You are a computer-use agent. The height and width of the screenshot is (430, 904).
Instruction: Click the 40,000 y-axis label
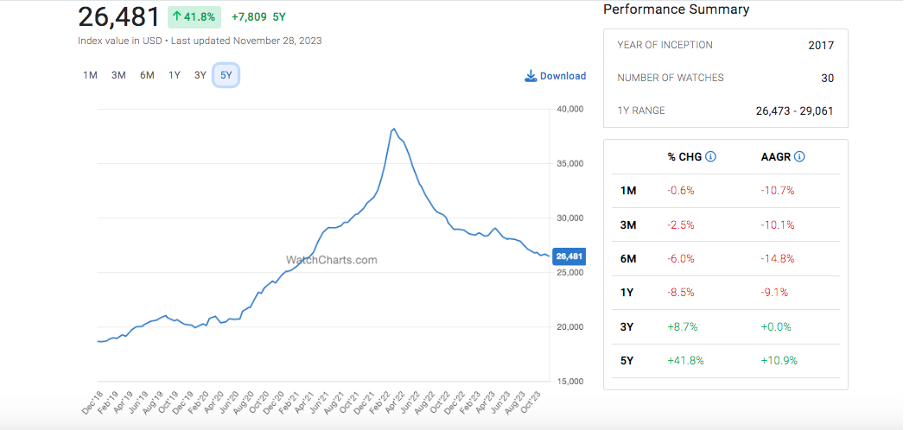(x=572, y=109)
